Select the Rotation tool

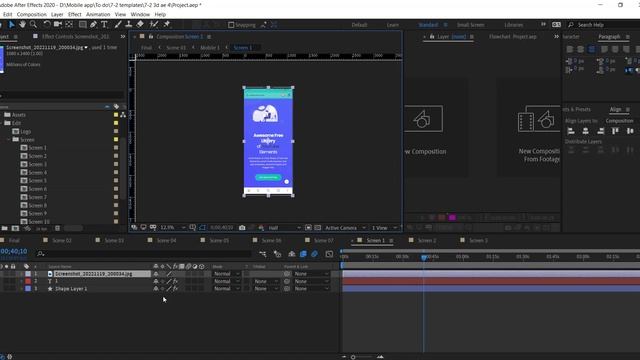(47, 25)
